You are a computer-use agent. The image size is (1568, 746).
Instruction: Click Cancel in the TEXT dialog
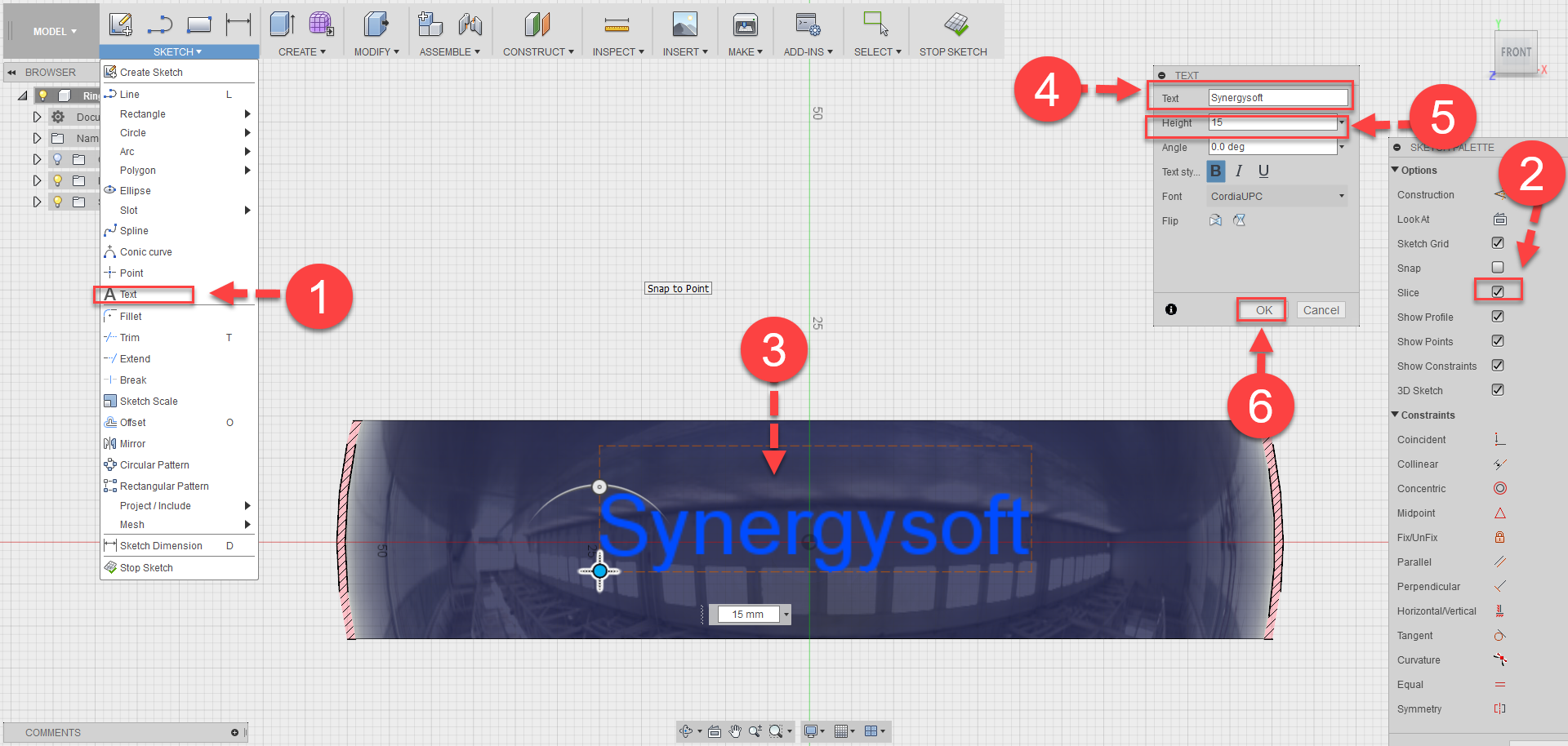tap(1321, 310)
